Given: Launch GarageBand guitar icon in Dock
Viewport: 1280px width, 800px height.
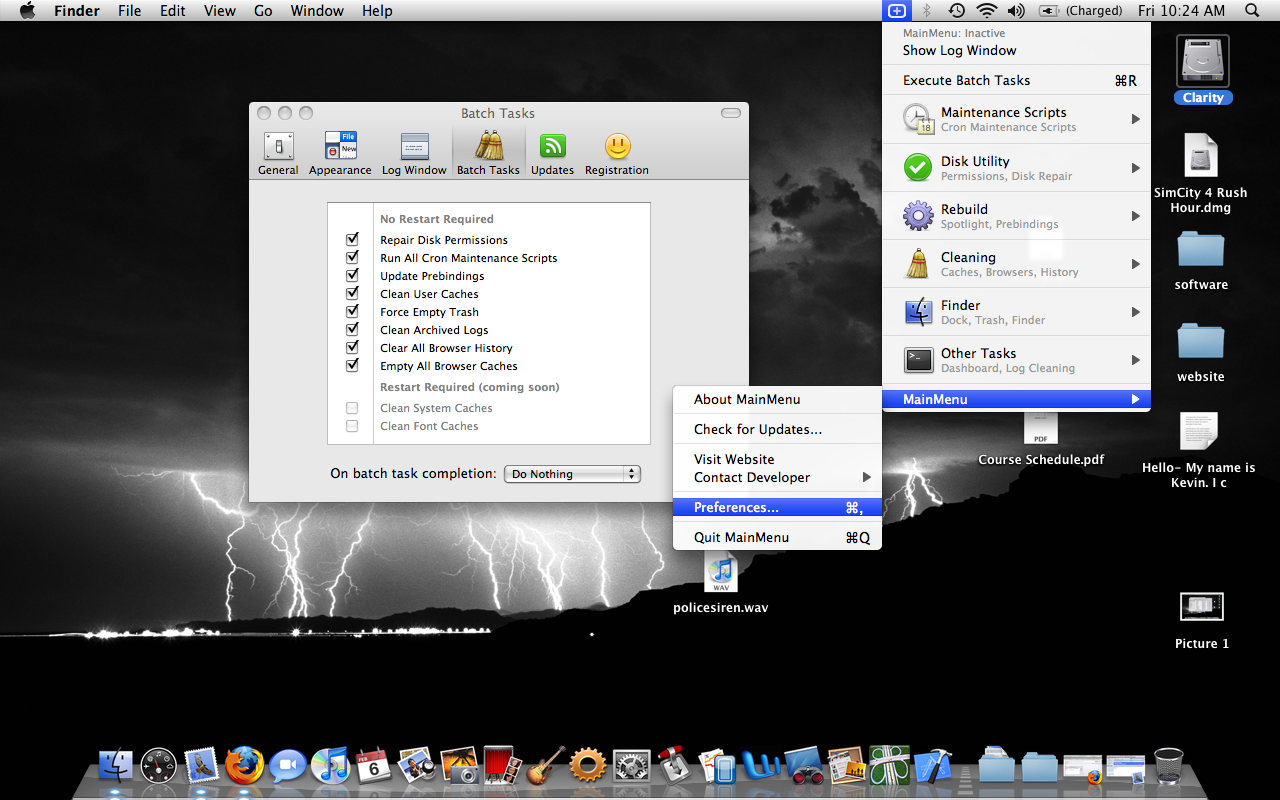Looking at the screenshot, I should tap(544, 766).
